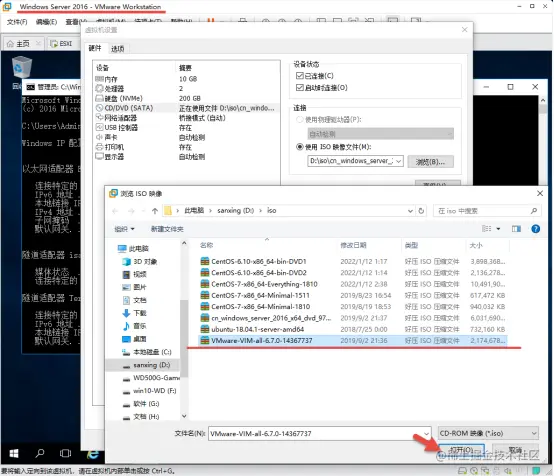
Task: Click the search magnifier in iso search box
Action: click(x=534, y=211)
